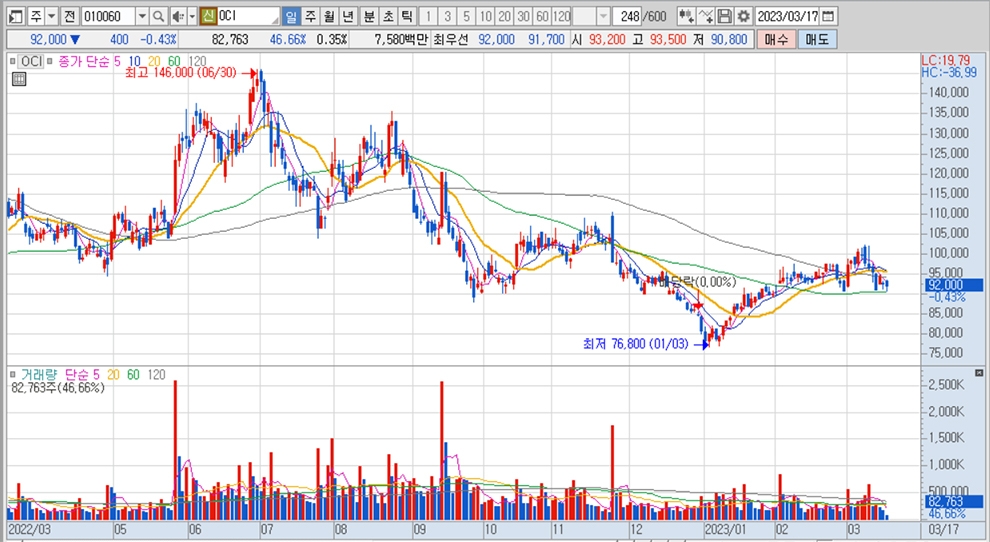Click the 종가 단순 moving average label
Screen dimensions: 990x542
pos(85,61)
